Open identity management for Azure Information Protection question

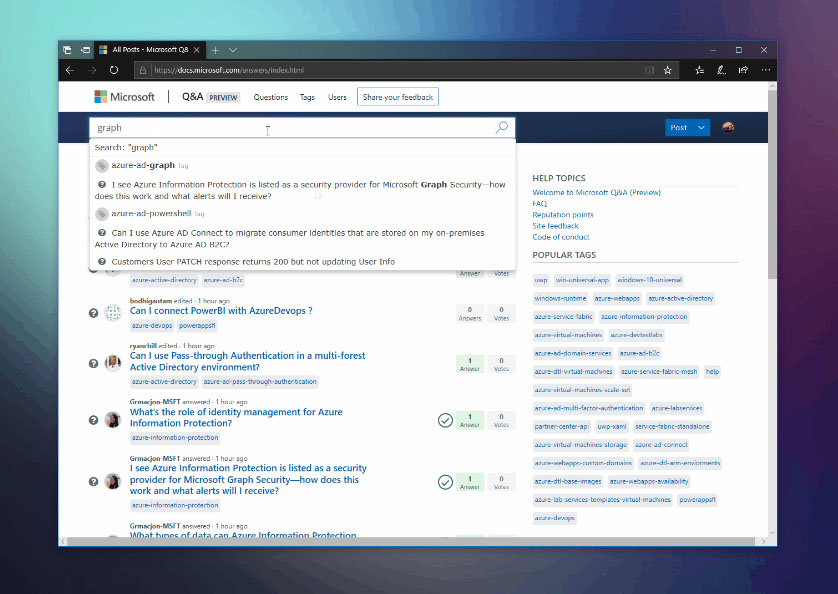tap(236, 418)
